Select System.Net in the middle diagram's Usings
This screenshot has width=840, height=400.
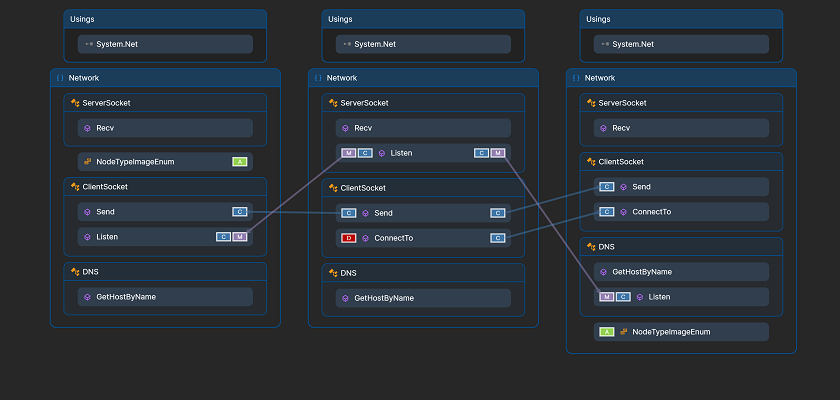point(375,44)
